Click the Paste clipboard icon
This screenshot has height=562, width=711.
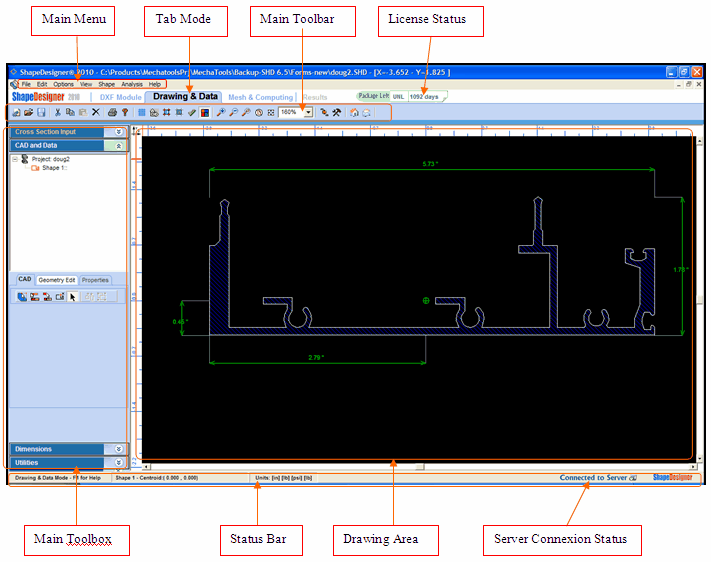click(83, 112)
